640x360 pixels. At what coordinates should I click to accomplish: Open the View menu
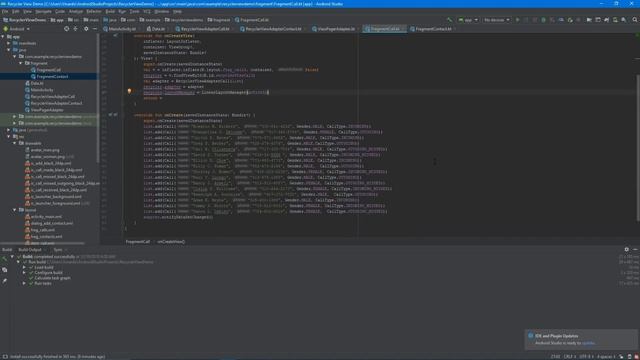pos(27,11)
